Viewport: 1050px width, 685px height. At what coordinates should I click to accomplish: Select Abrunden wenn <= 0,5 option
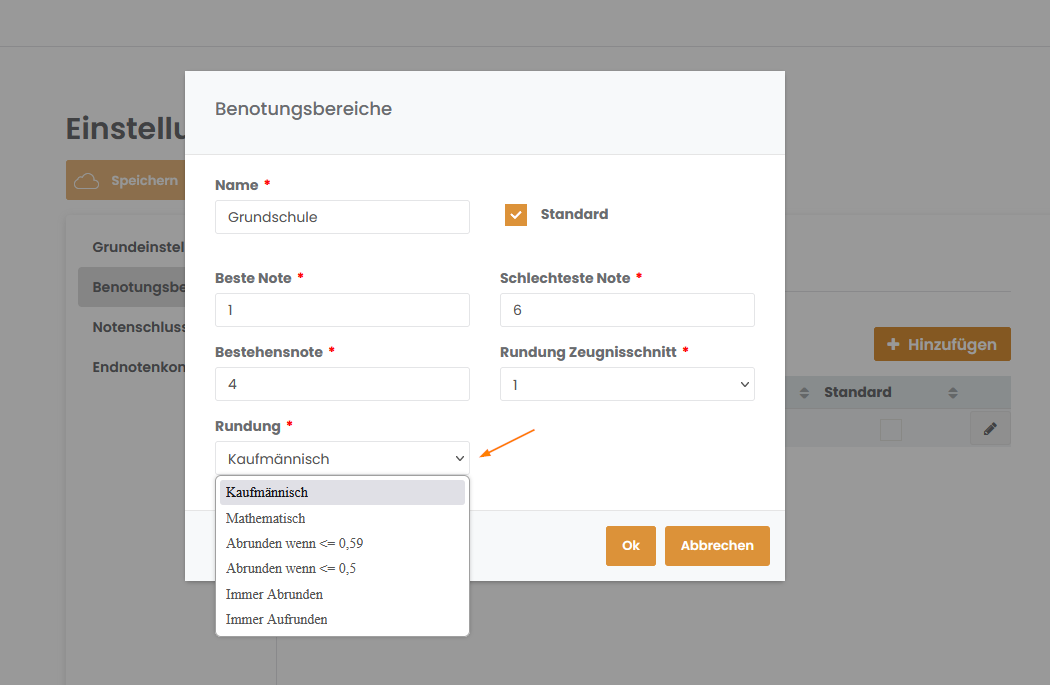click(x=342, y=568)
